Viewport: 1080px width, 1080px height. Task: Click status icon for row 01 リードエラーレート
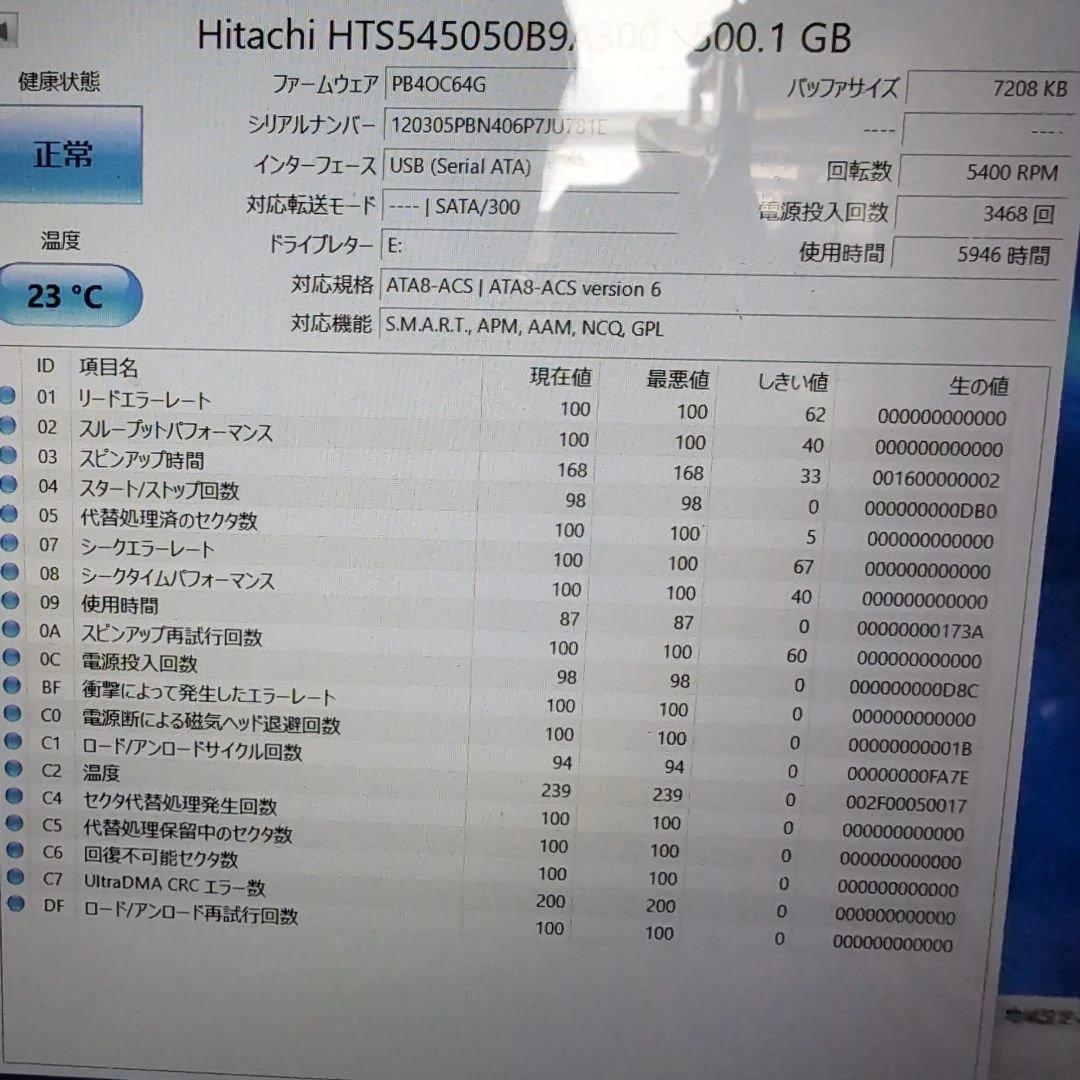pos(8,396)
